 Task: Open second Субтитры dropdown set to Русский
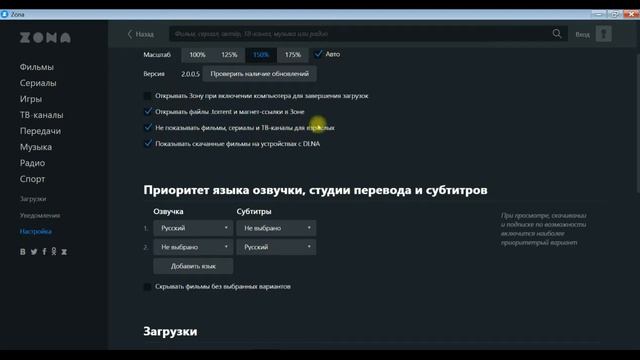click(x=276, y=247)
